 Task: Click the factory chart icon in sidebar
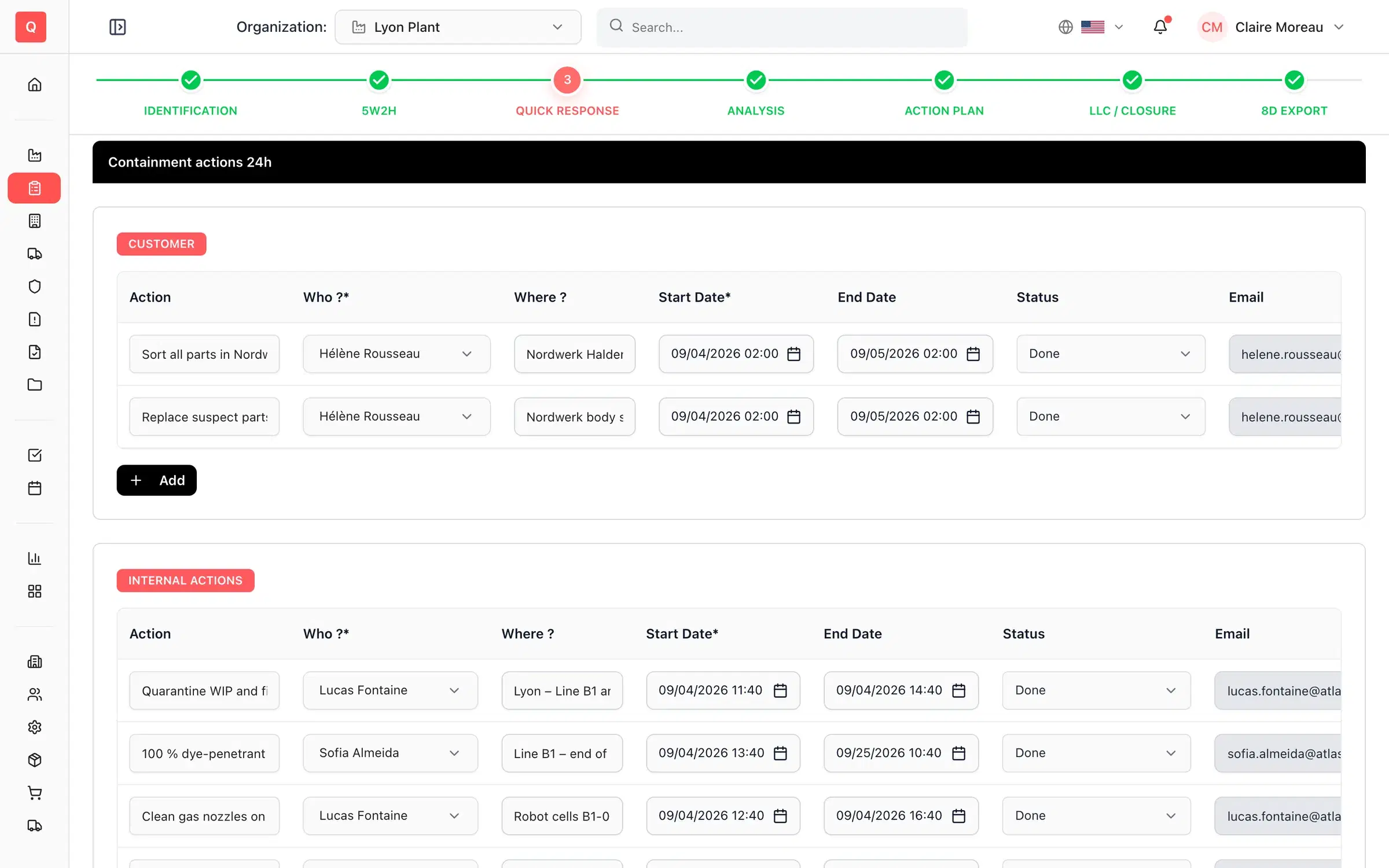pyautogui.click(x=35, y=155)
